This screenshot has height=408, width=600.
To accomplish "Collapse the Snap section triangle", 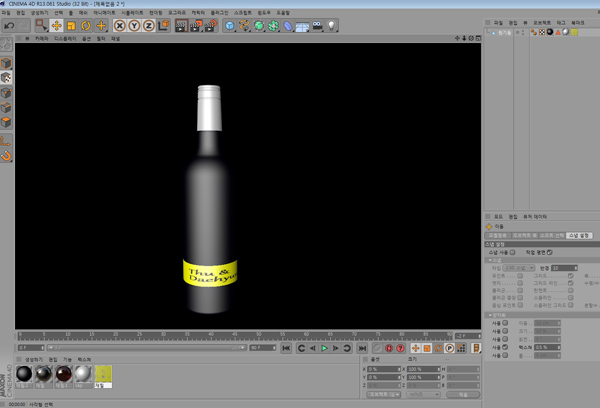I will tap(490, 260).
